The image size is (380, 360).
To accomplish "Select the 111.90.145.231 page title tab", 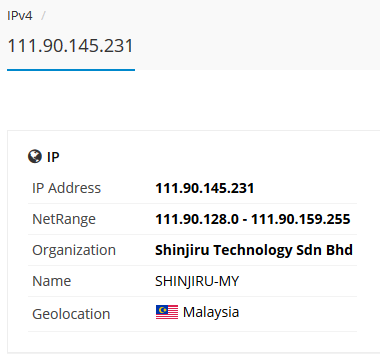I will 70,46.
